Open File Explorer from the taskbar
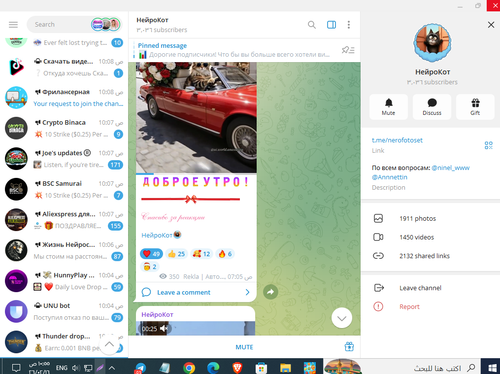The height and width of the screenshot is (374, 500). coord(285,368)
